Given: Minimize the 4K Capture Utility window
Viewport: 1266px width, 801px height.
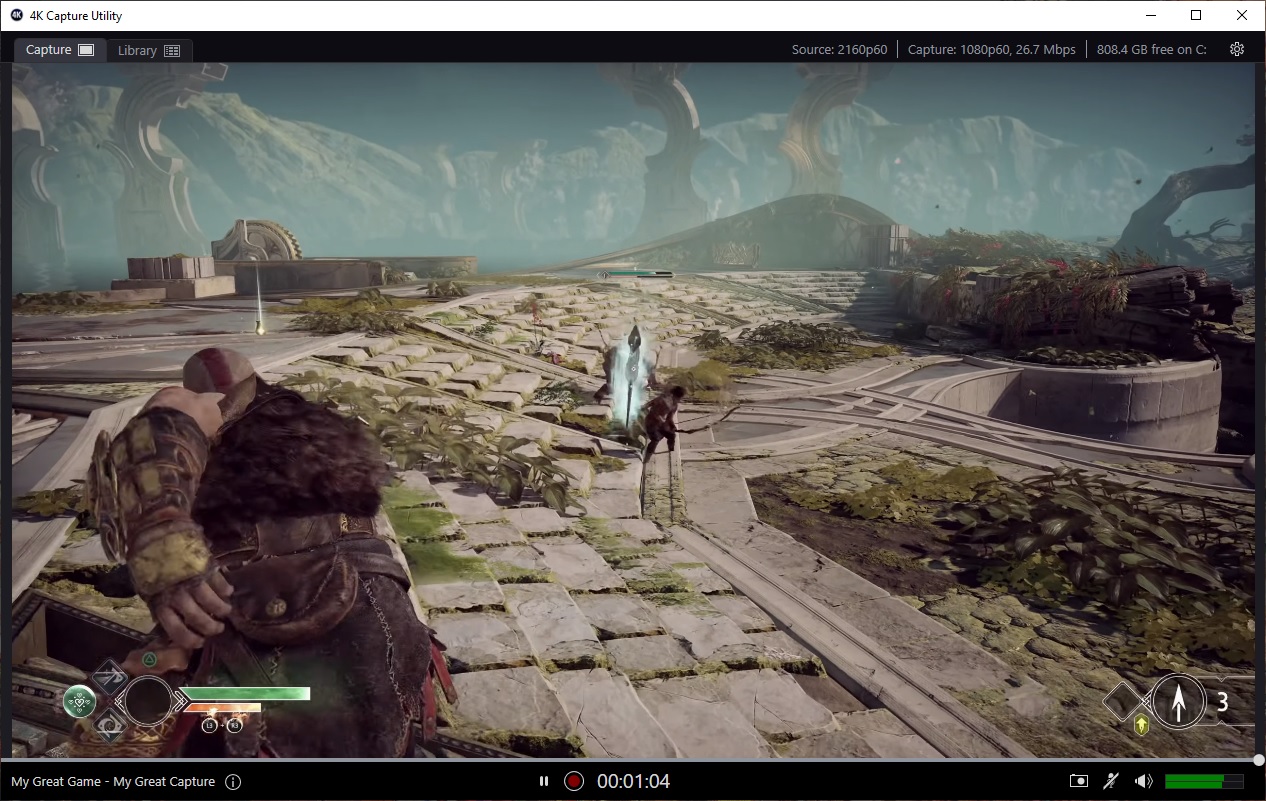Looking at the screenshot, I should coord(1150,15).
